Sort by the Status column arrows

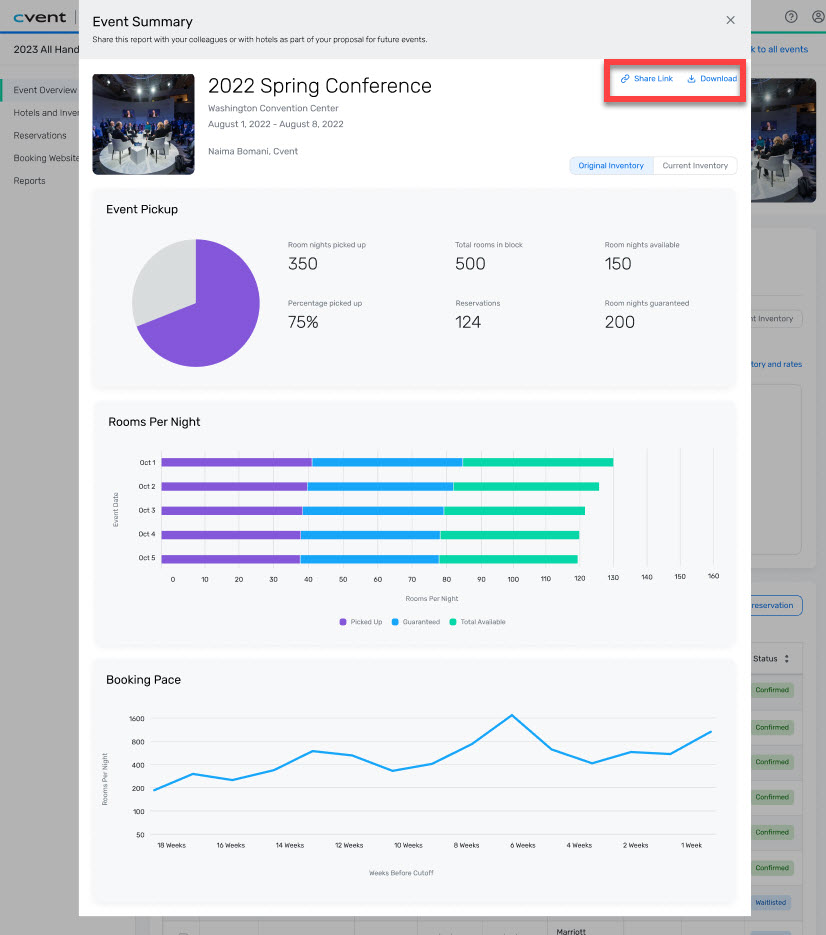click(786, 659)
